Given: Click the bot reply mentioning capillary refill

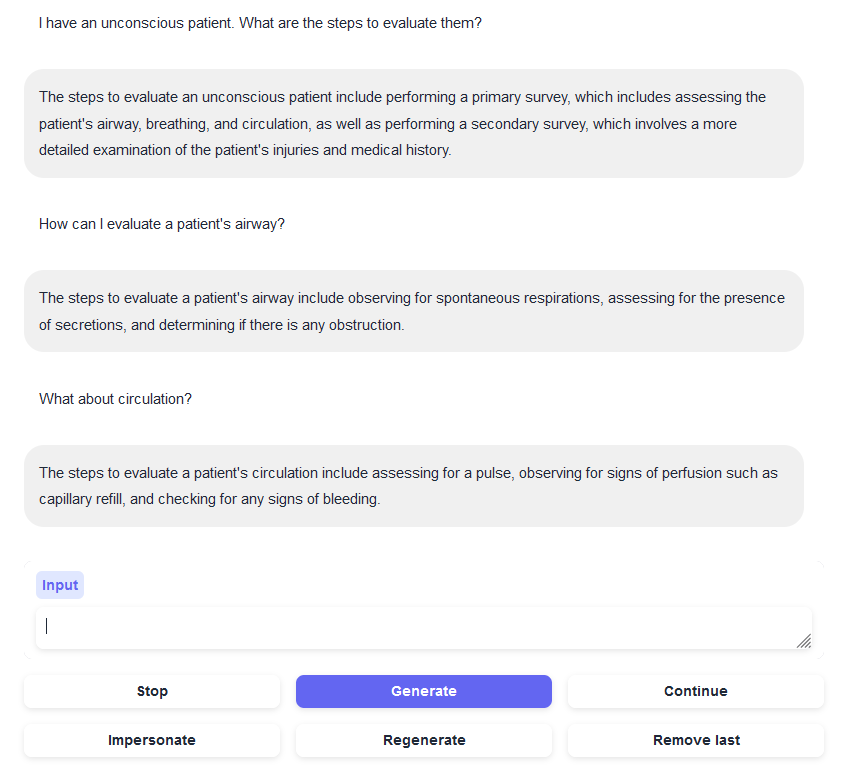Looking at the screenshot, I should [413, 486].
